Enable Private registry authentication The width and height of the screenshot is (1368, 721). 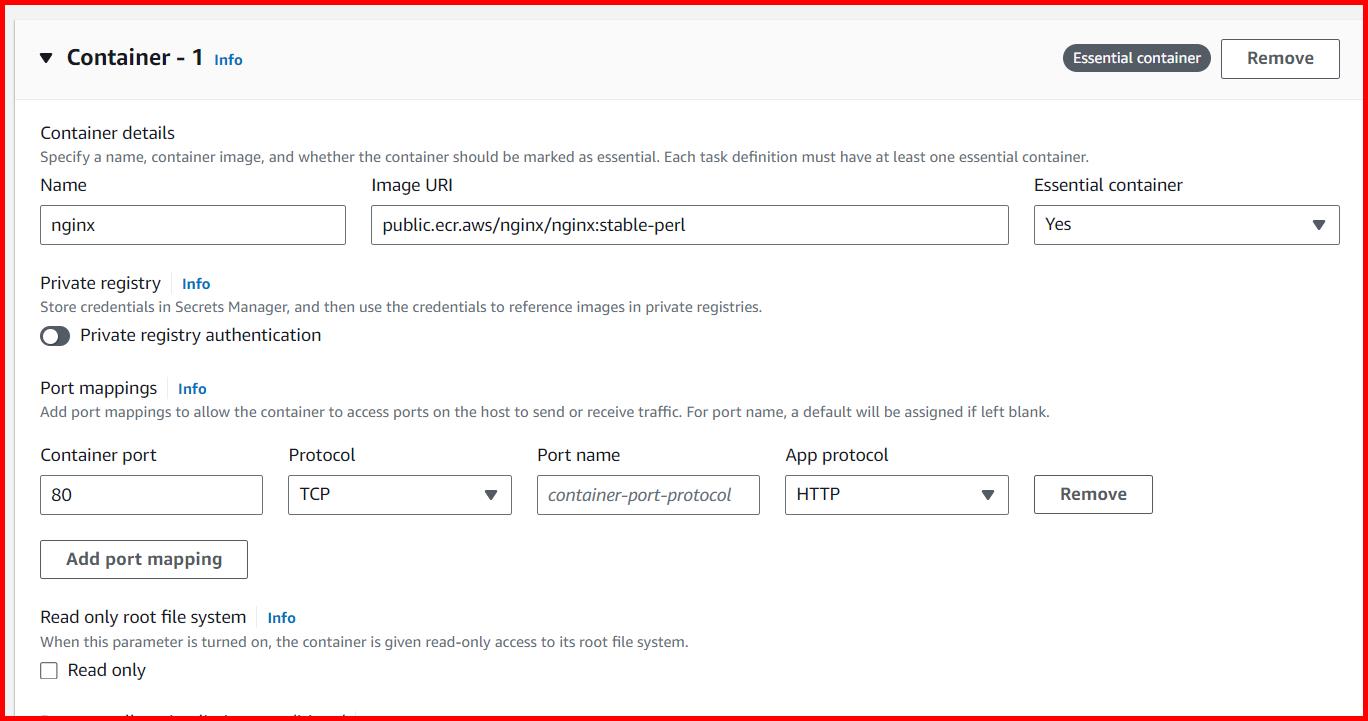coord(55,336)
